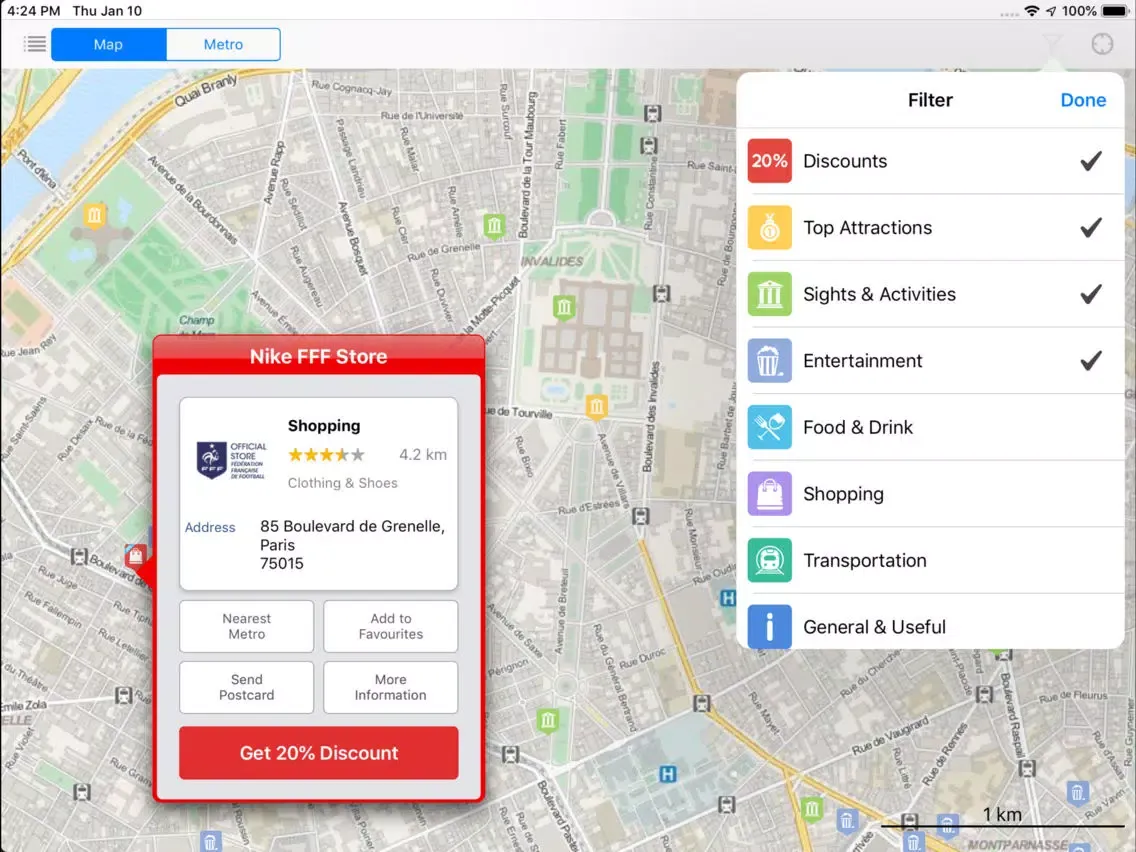This screenshot has height=852, width=1136.
Task: Click the Transportation train icon
Action: coord(769,561)
